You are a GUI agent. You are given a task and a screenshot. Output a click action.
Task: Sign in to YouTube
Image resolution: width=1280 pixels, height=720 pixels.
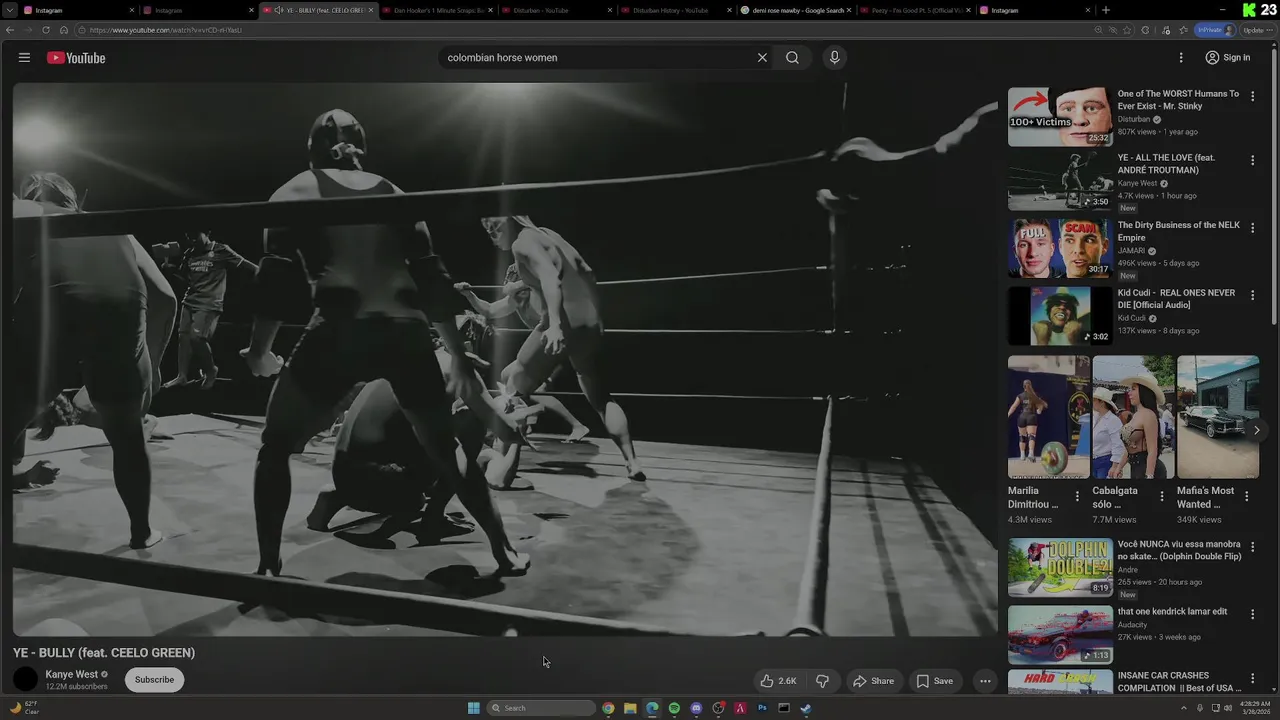1227,58
